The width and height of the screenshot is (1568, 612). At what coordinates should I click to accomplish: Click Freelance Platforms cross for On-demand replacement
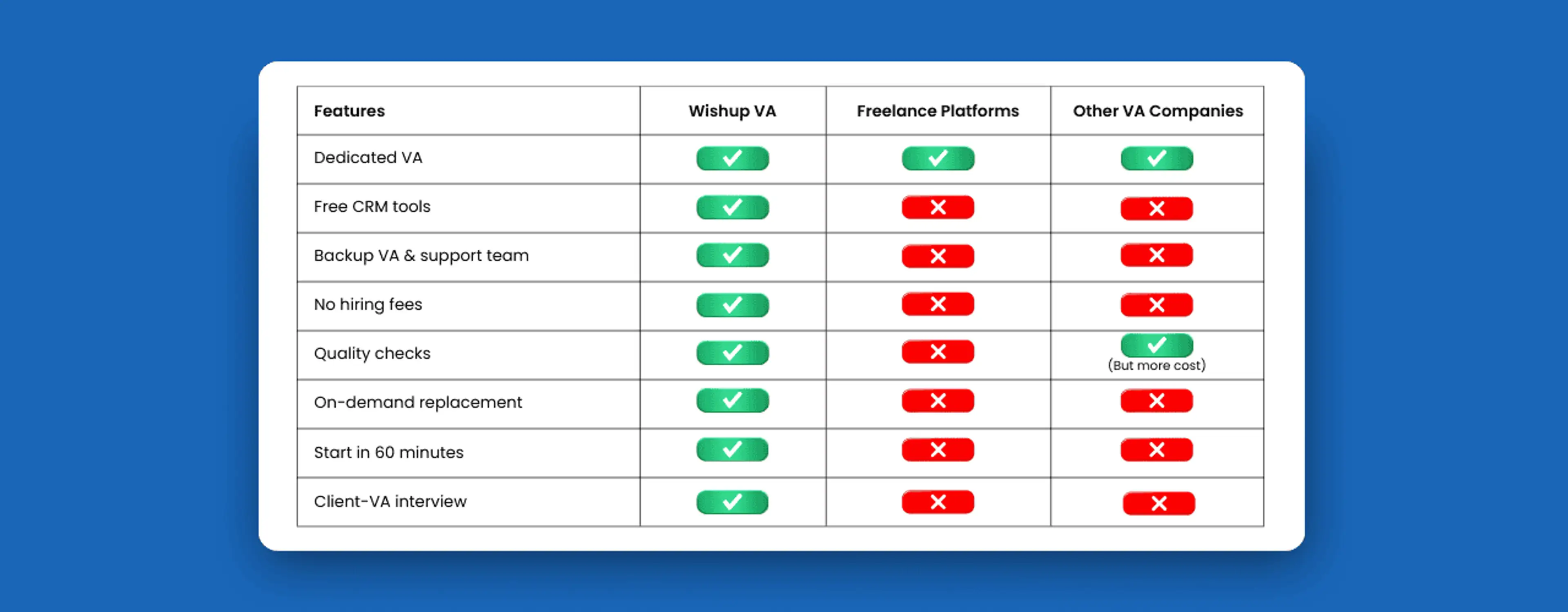point(938,401)
